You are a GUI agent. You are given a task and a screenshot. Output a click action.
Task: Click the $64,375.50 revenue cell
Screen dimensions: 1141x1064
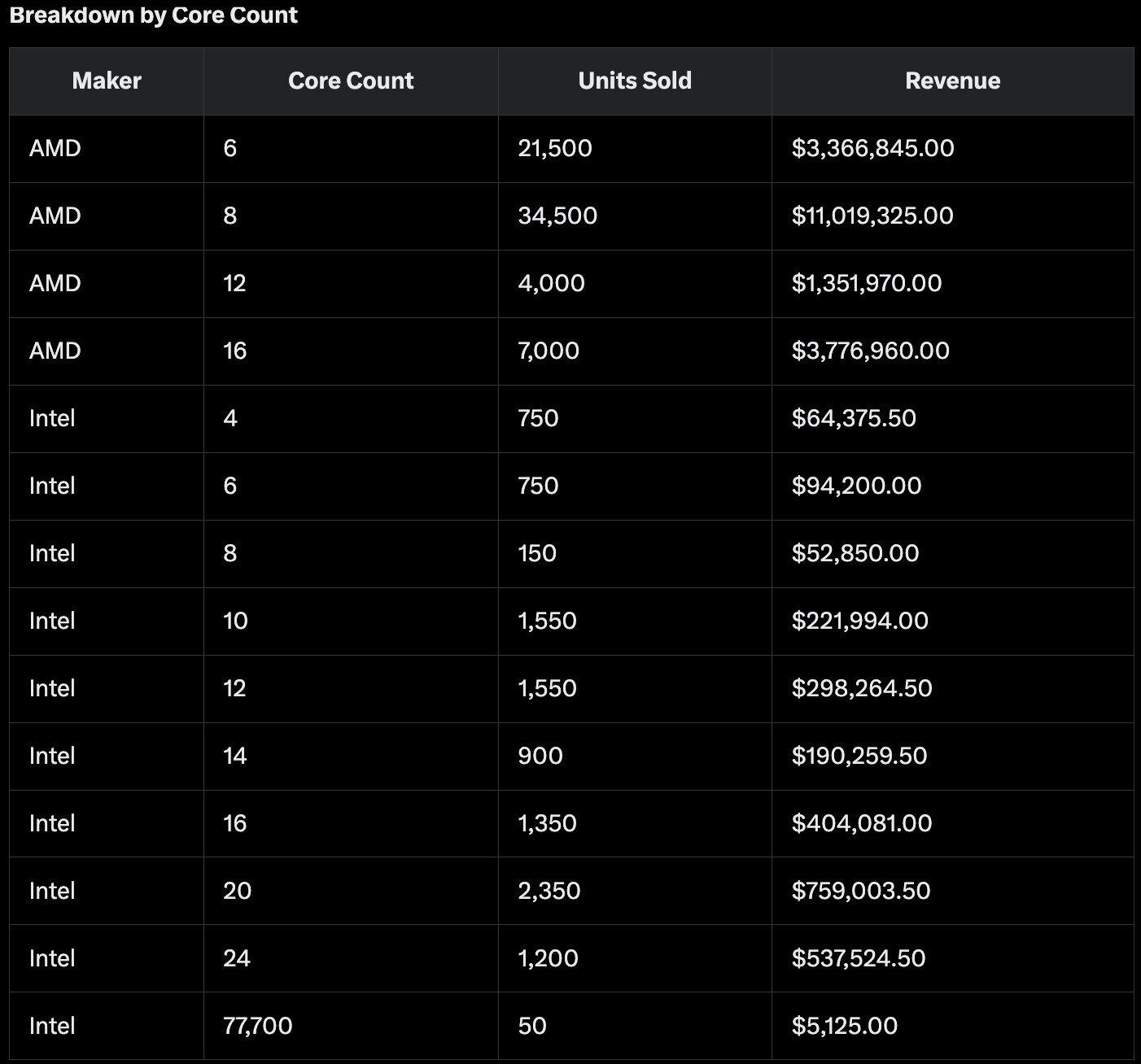(854, 418)
